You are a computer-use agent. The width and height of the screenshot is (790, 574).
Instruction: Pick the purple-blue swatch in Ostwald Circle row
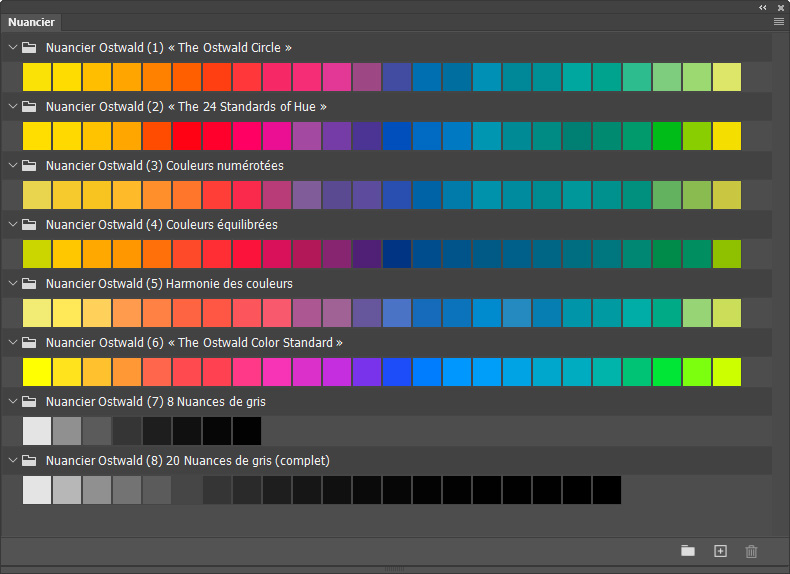[x=397, y=77]
